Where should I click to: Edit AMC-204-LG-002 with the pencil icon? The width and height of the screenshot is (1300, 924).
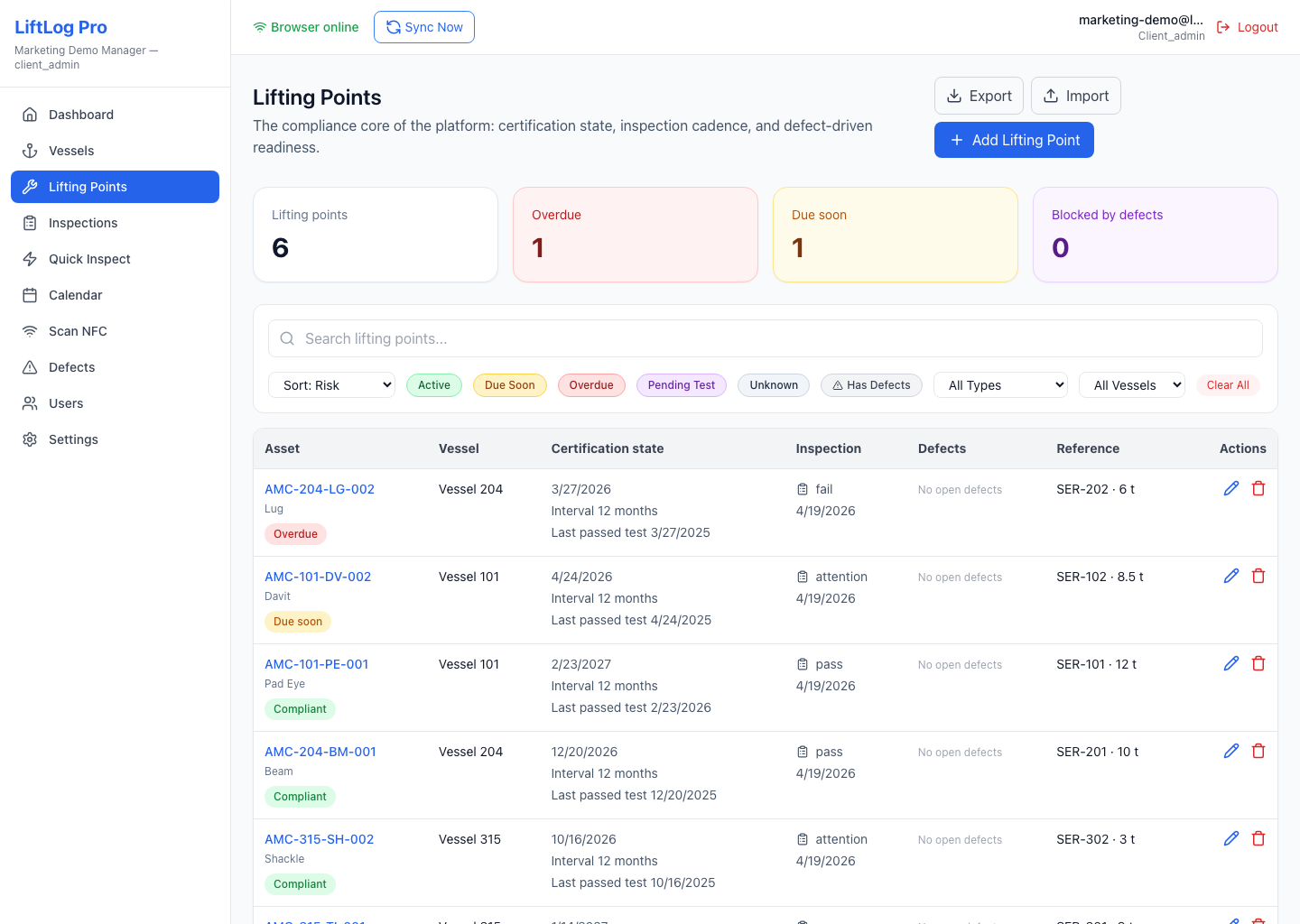[1231, 488]
